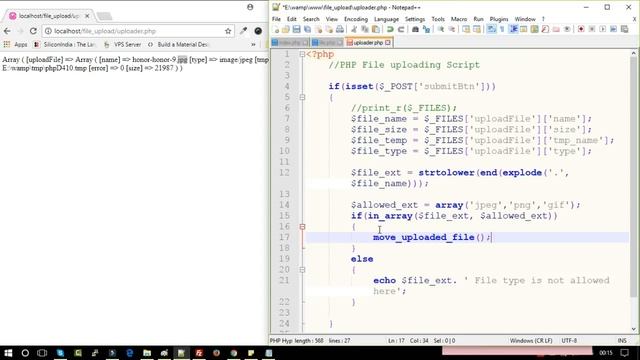Viewport: 640px width, 360px height.
Task: Open the Function List panel icon
Action: pyautogui.click(x=545, y=29)
